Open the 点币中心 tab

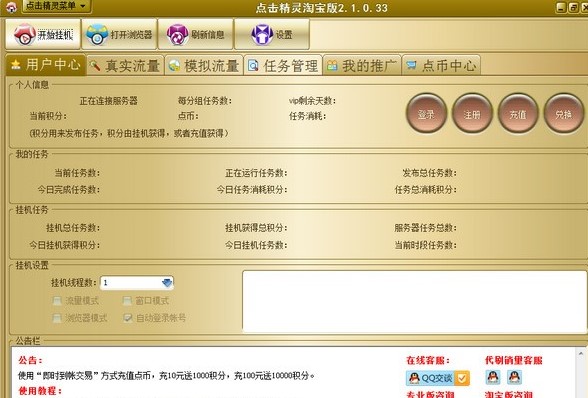[x=441, y=65]
